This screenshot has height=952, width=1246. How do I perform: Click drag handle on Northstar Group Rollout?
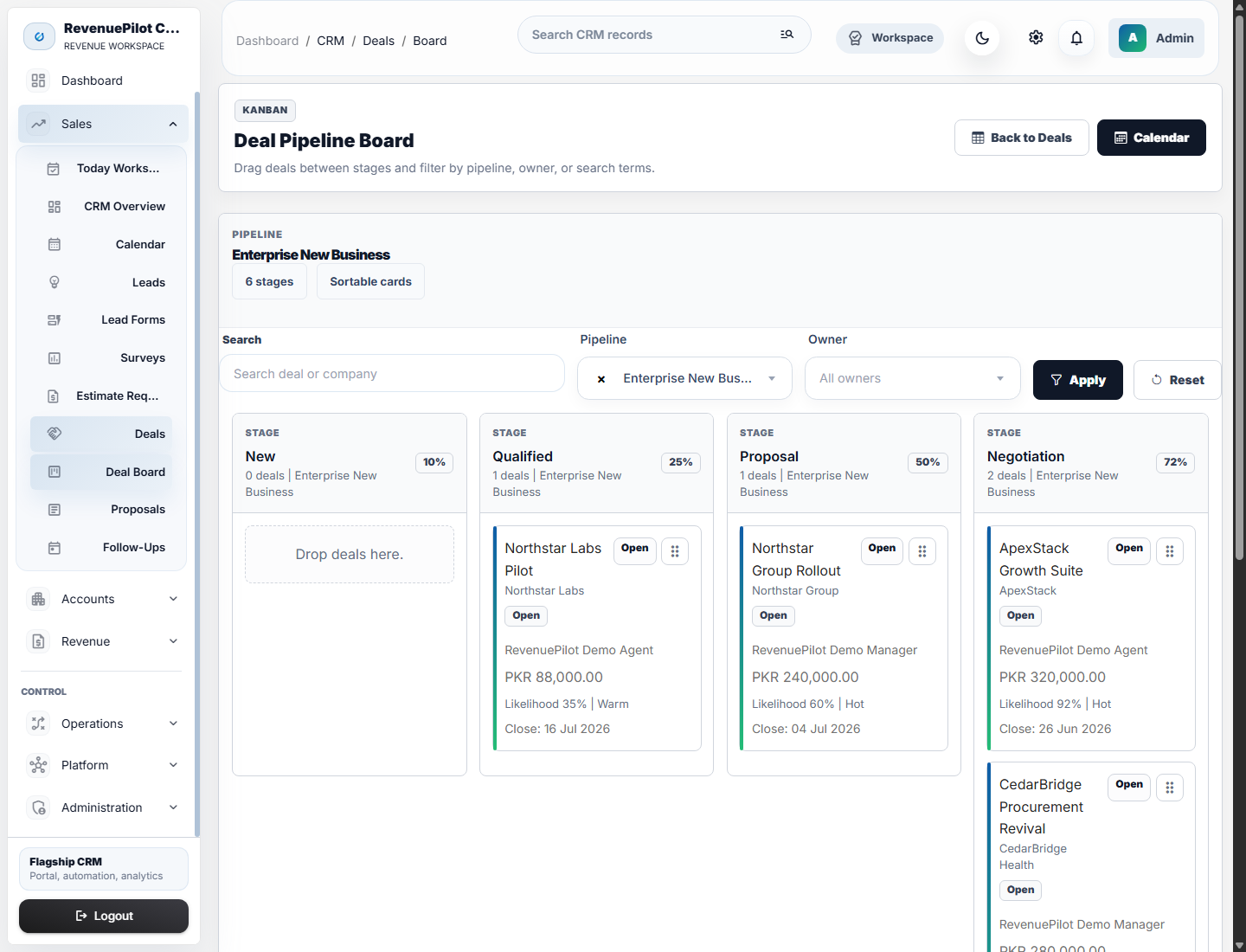click(x=922, y=551)
